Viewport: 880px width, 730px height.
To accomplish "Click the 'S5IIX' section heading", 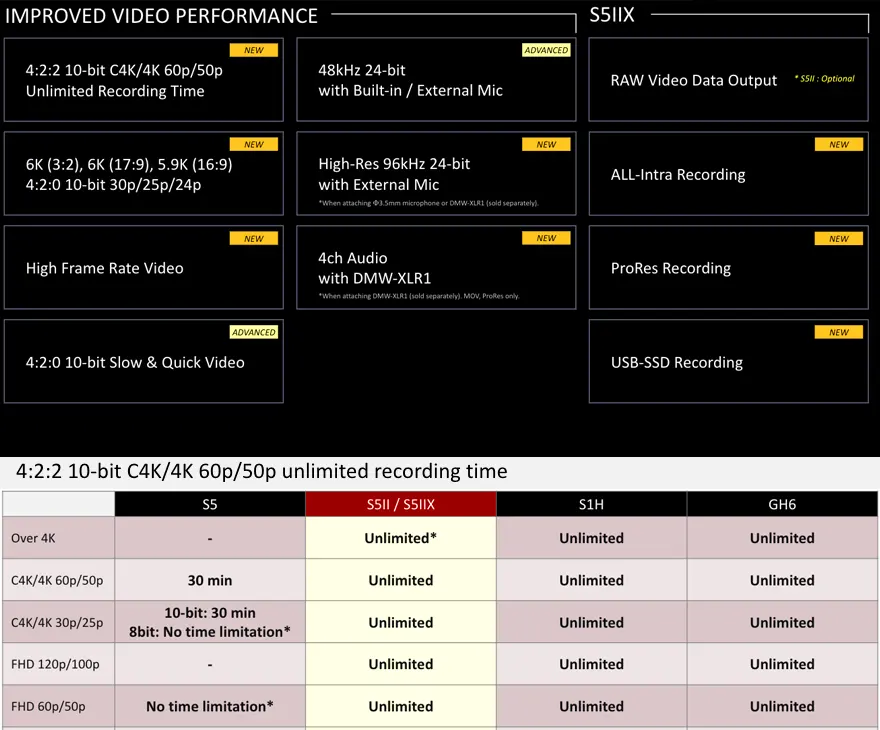I will pos(612,15).
